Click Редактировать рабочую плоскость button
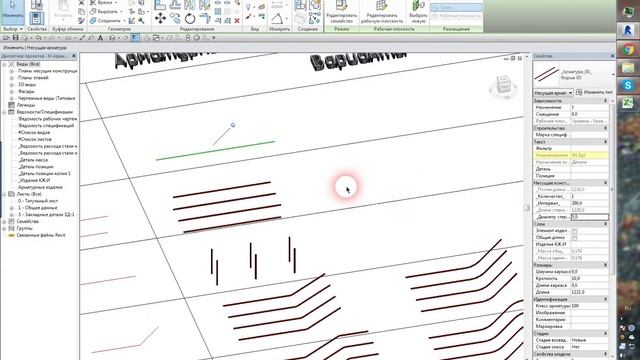This screenshot has width=640, height=360. coord(382,11)
